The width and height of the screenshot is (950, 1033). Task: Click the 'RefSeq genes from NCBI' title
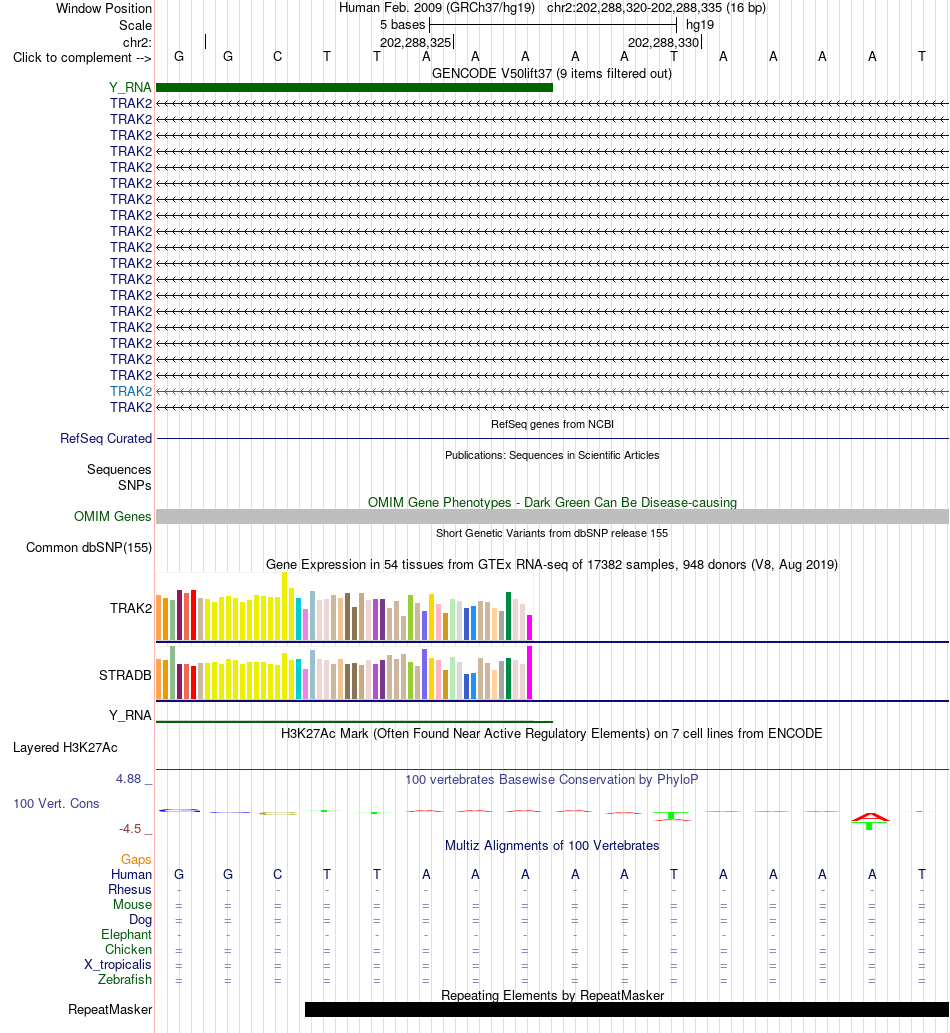pos(552,424)
